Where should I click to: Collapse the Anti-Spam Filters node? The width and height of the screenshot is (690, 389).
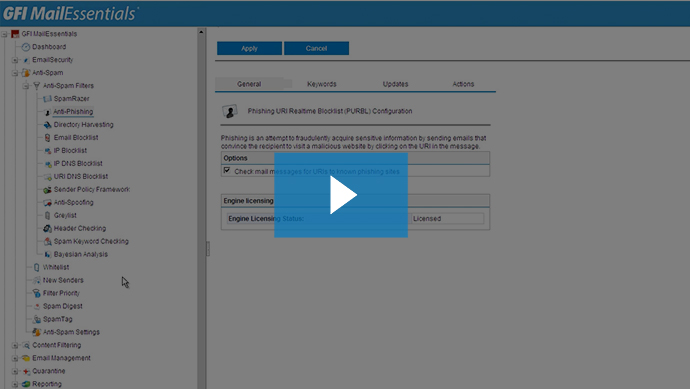[26, 86]
